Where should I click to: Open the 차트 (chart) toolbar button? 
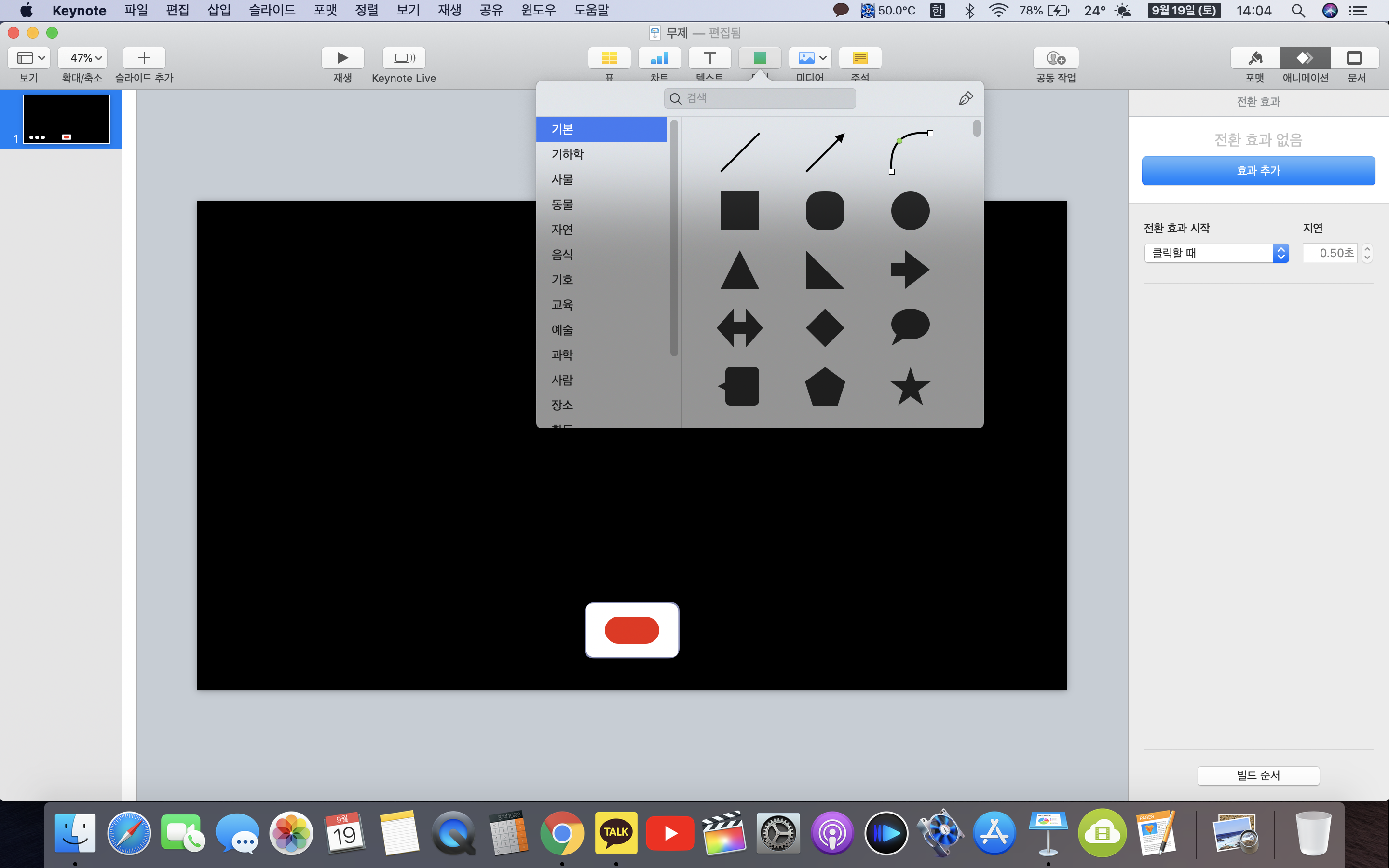tap(659, 58)
